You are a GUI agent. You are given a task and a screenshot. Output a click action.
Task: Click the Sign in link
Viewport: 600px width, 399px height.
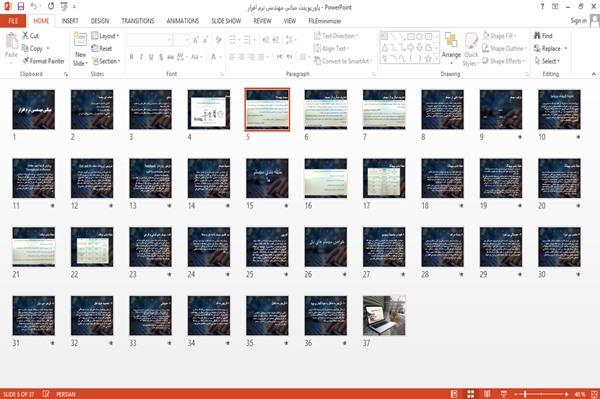click(x=578, y=21)
